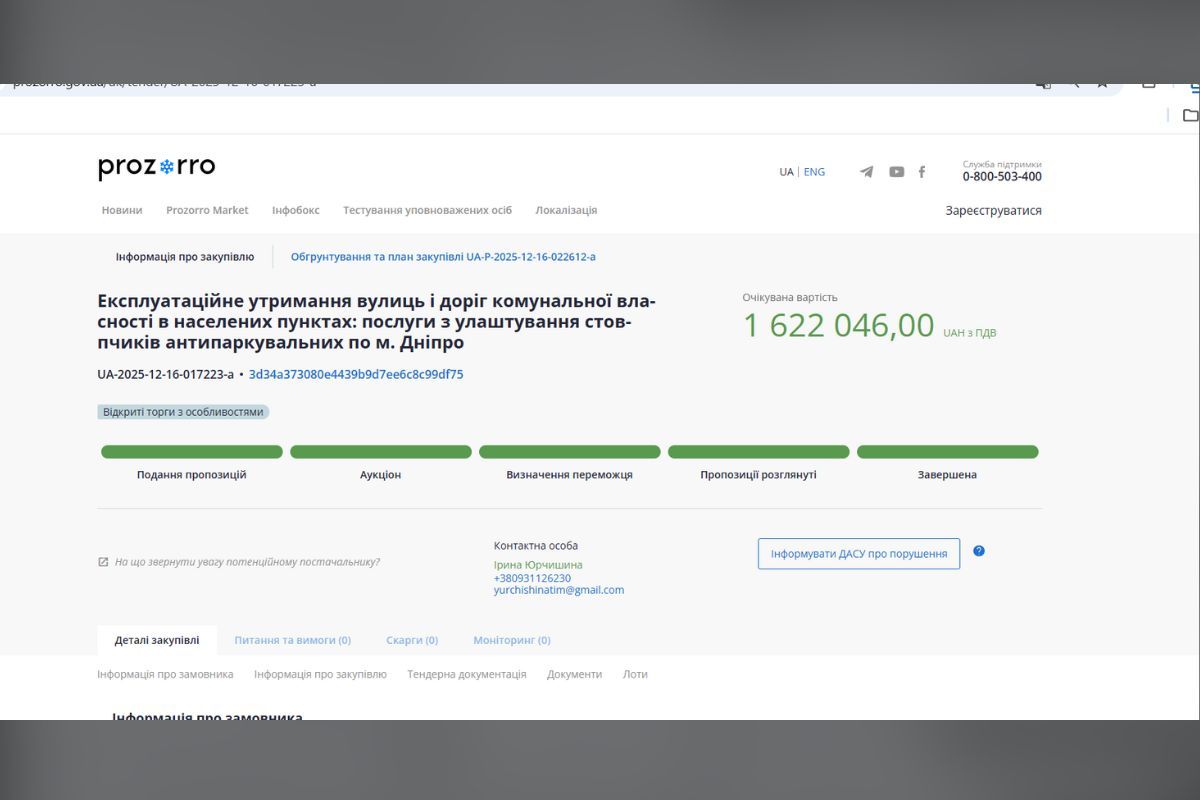
Task: Open the Обгрунтування та план закупівлі link
Action: pos(442,256)
